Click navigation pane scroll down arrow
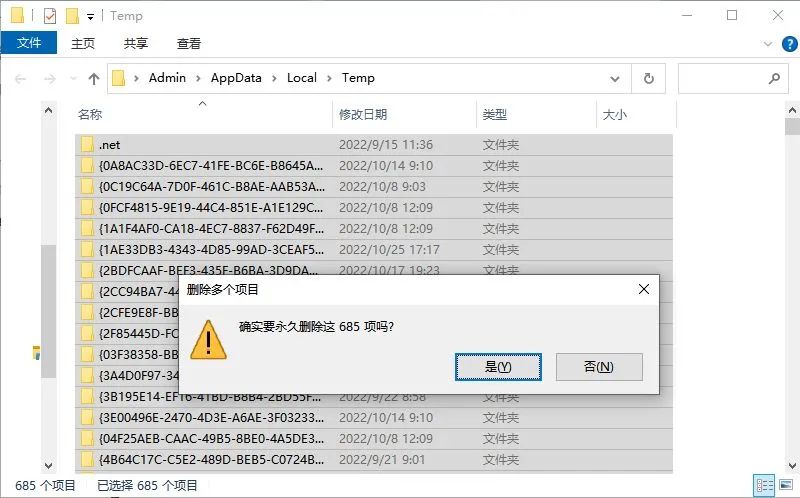This screenshot has width=800, height=498. [48, 465]
